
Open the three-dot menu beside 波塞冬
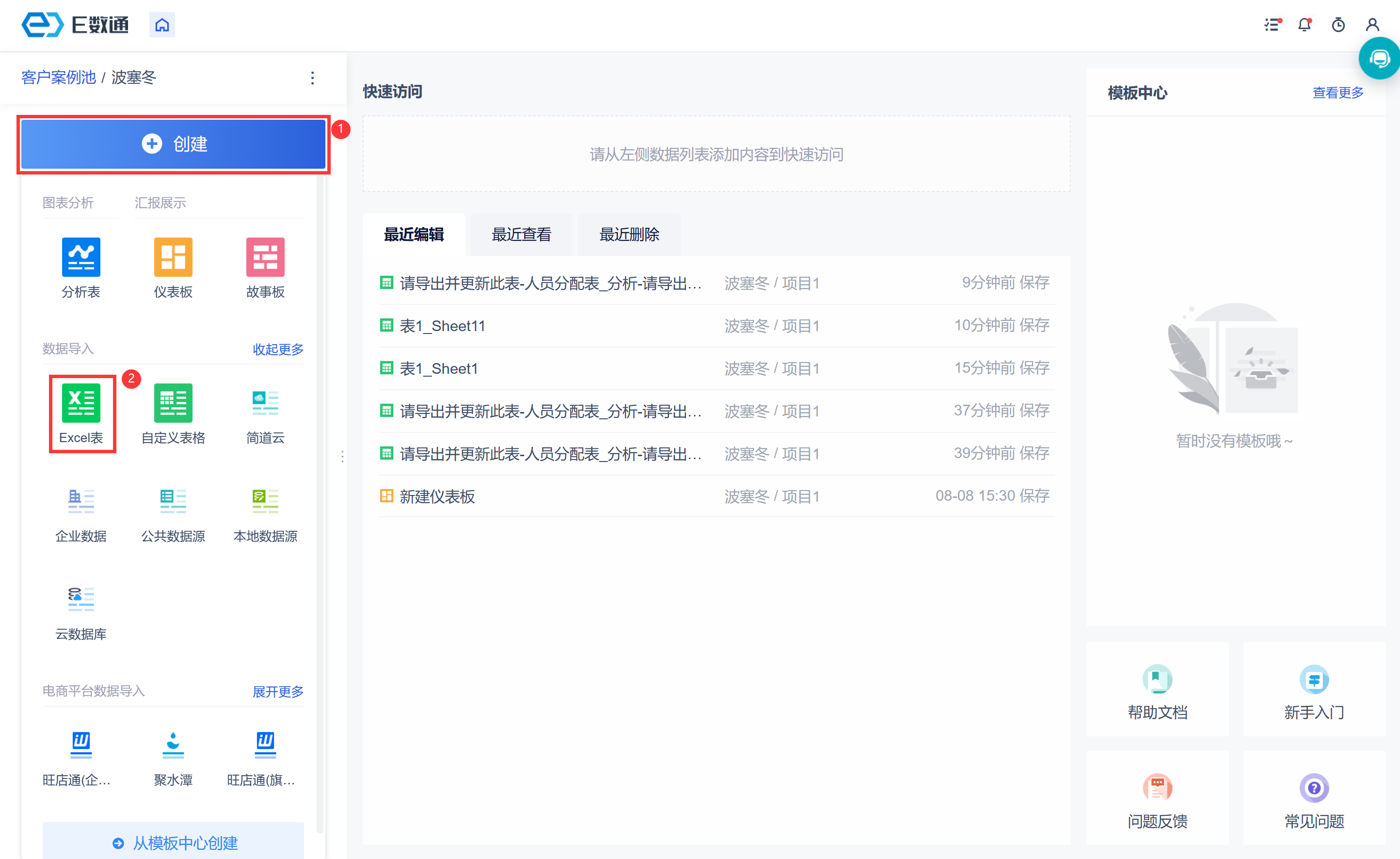click(x=312, y=78)
